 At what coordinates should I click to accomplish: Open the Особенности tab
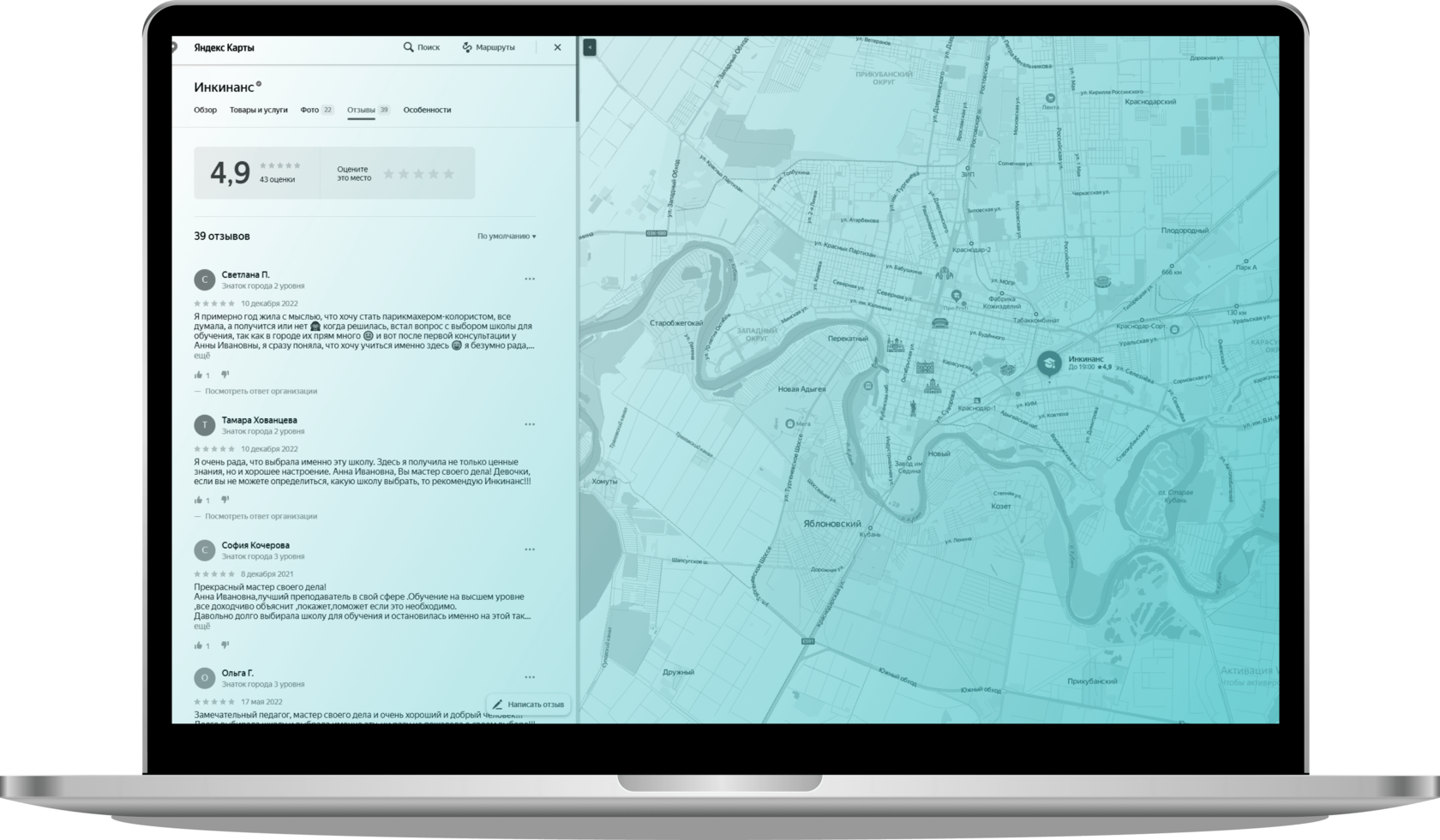427,110
